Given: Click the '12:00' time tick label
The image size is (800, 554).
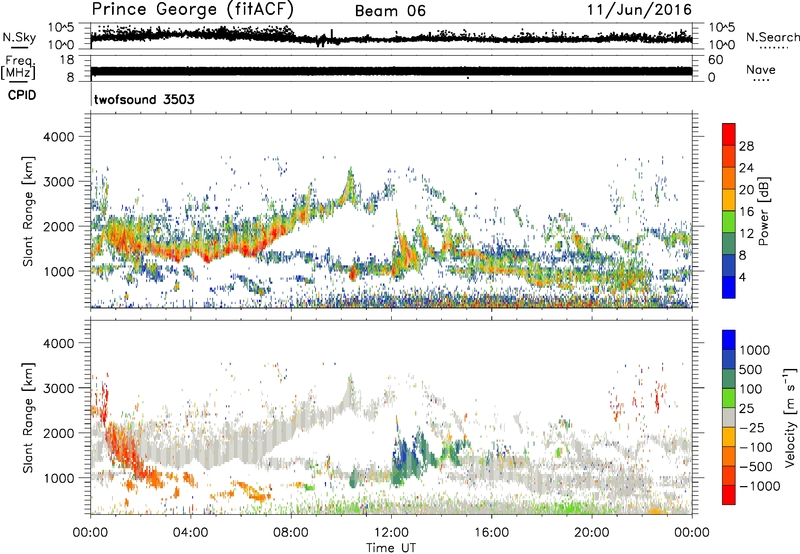Looking at the screenshot, I should pyautogui.click(x=391, y=533).
